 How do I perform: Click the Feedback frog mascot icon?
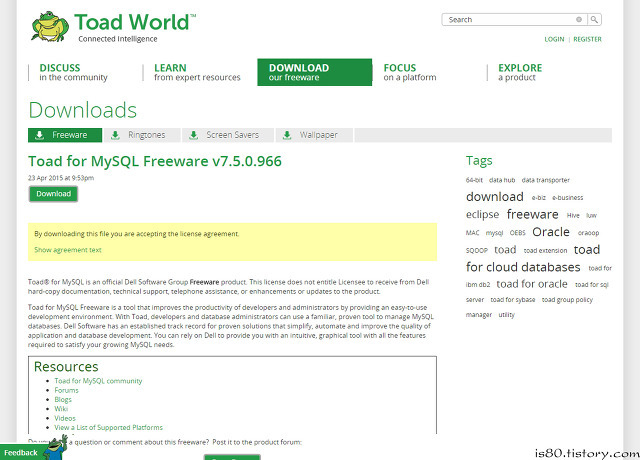56,448
